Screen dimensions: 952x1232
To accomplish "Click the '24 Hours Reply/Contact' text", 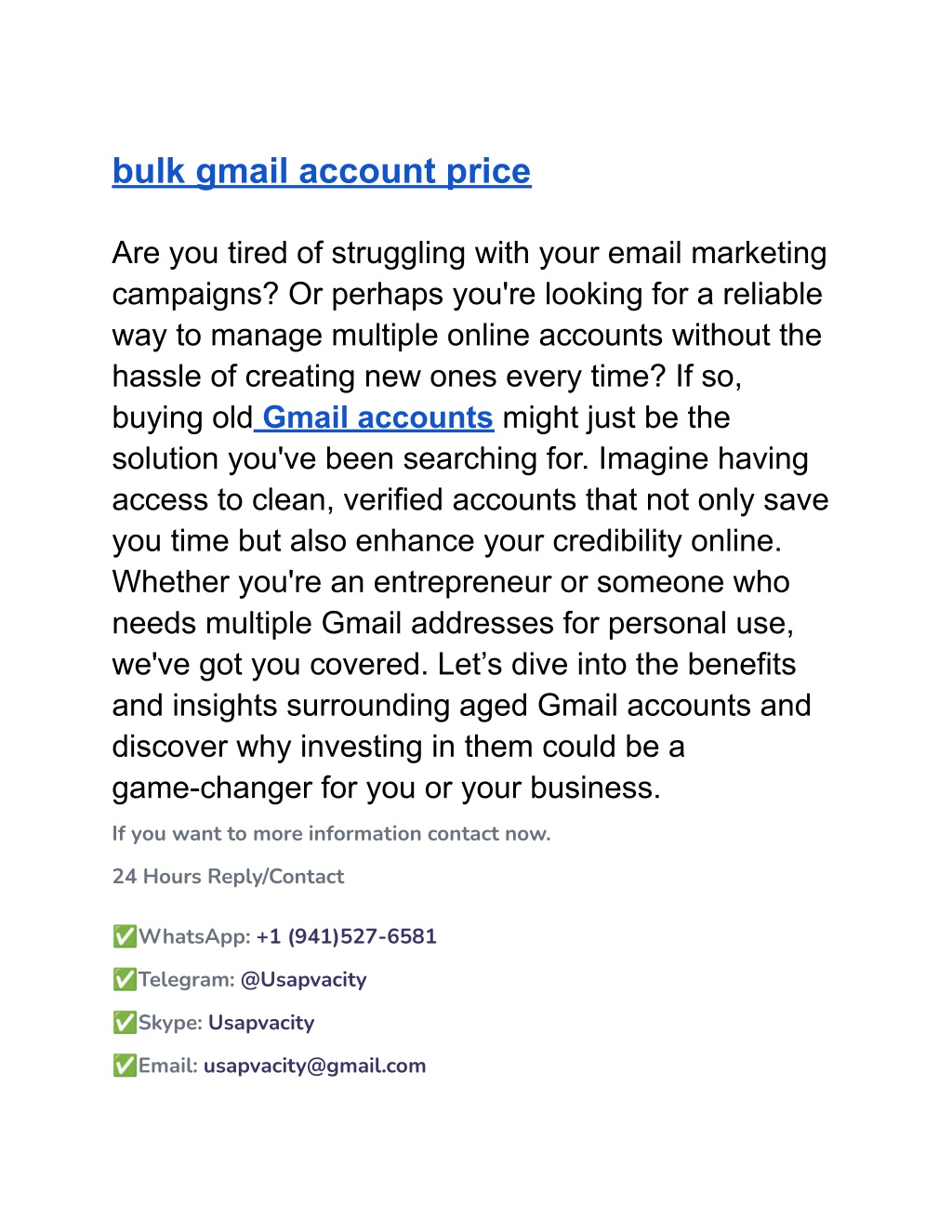I will [229, 876].
